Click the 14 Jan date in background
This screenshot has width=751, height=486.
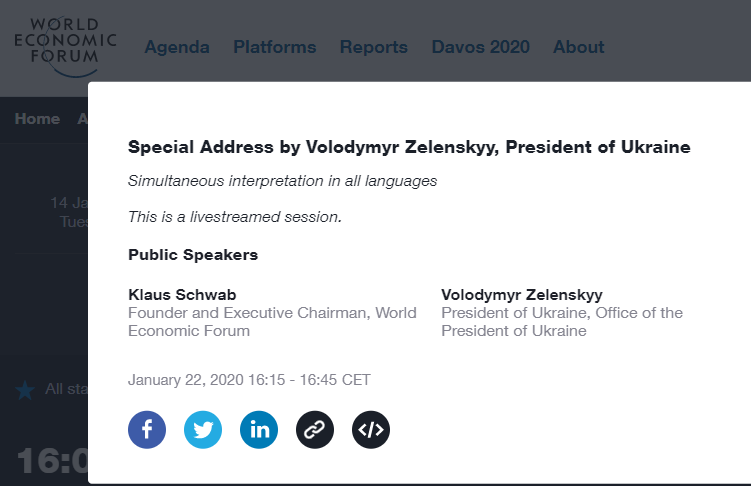point(69,203)
